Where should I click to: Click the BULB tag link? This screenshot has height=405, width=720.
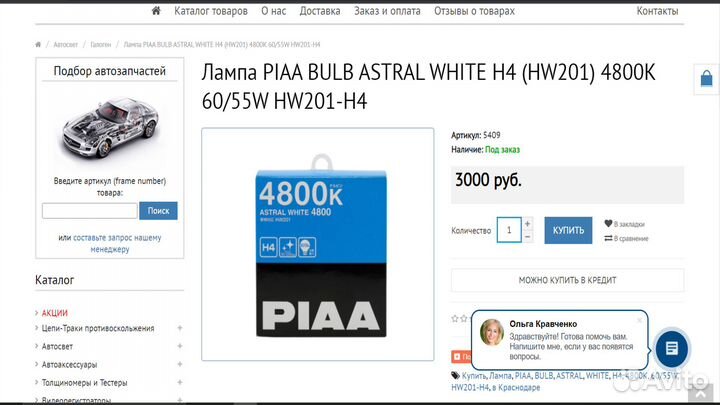tap(543, 376)
